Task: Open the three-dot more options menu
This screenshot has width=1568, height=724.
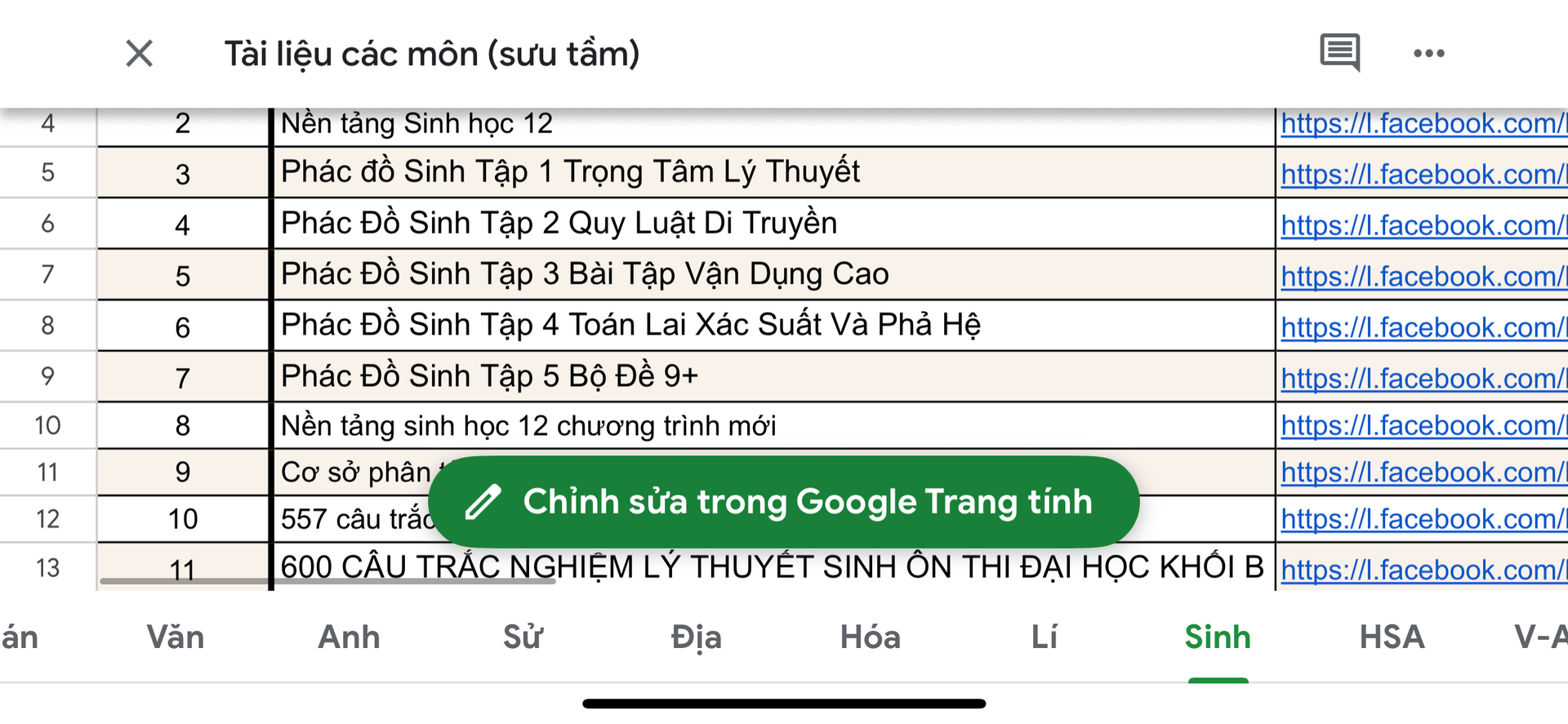Action: click(x=1428, y=54)
